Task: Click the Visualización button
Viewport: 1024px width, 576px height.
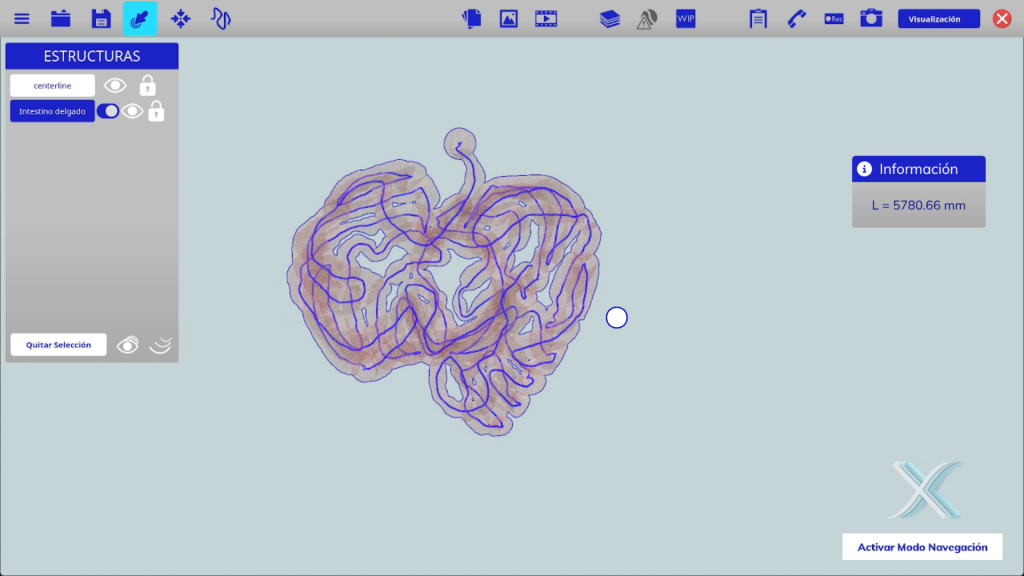Action: [x=938, y=18]
